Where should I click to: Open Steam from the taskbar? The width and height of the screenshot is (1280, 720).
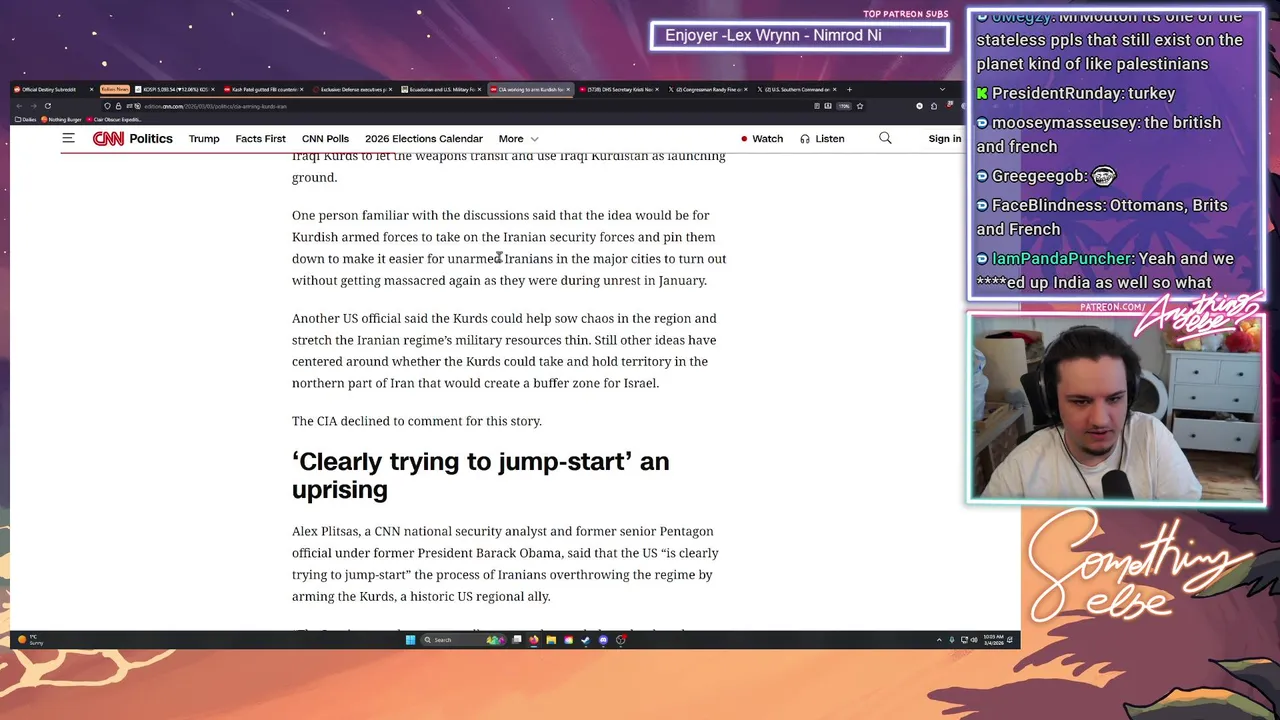585,640
